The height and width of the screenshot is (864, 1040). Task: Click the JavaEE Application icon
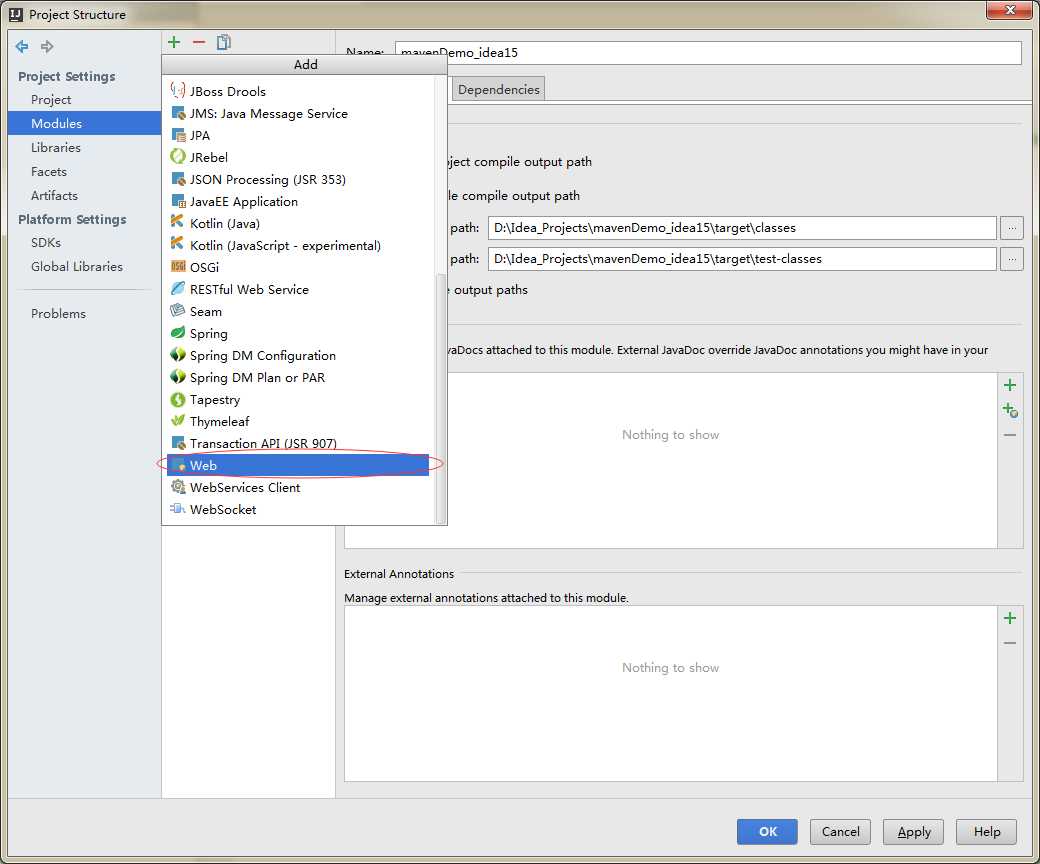click(x=178, y=201)
